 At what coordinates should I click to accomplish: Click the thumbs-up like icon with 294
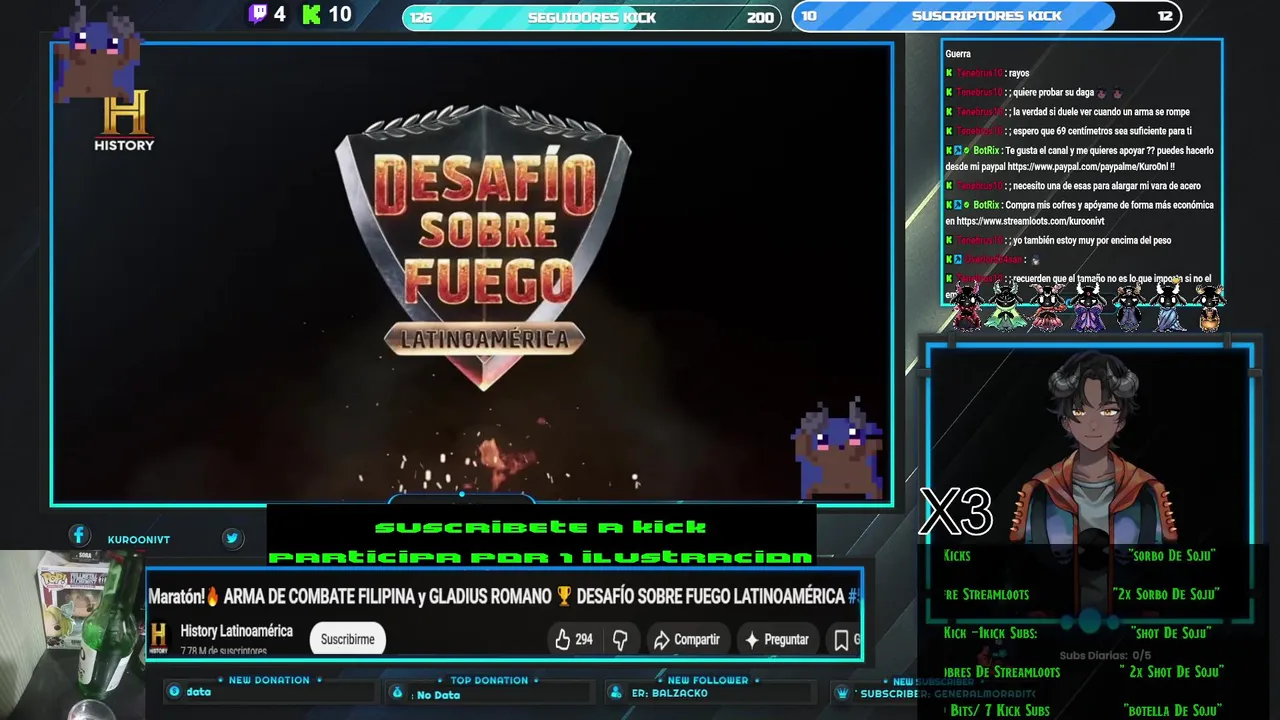tap(562, 639)
